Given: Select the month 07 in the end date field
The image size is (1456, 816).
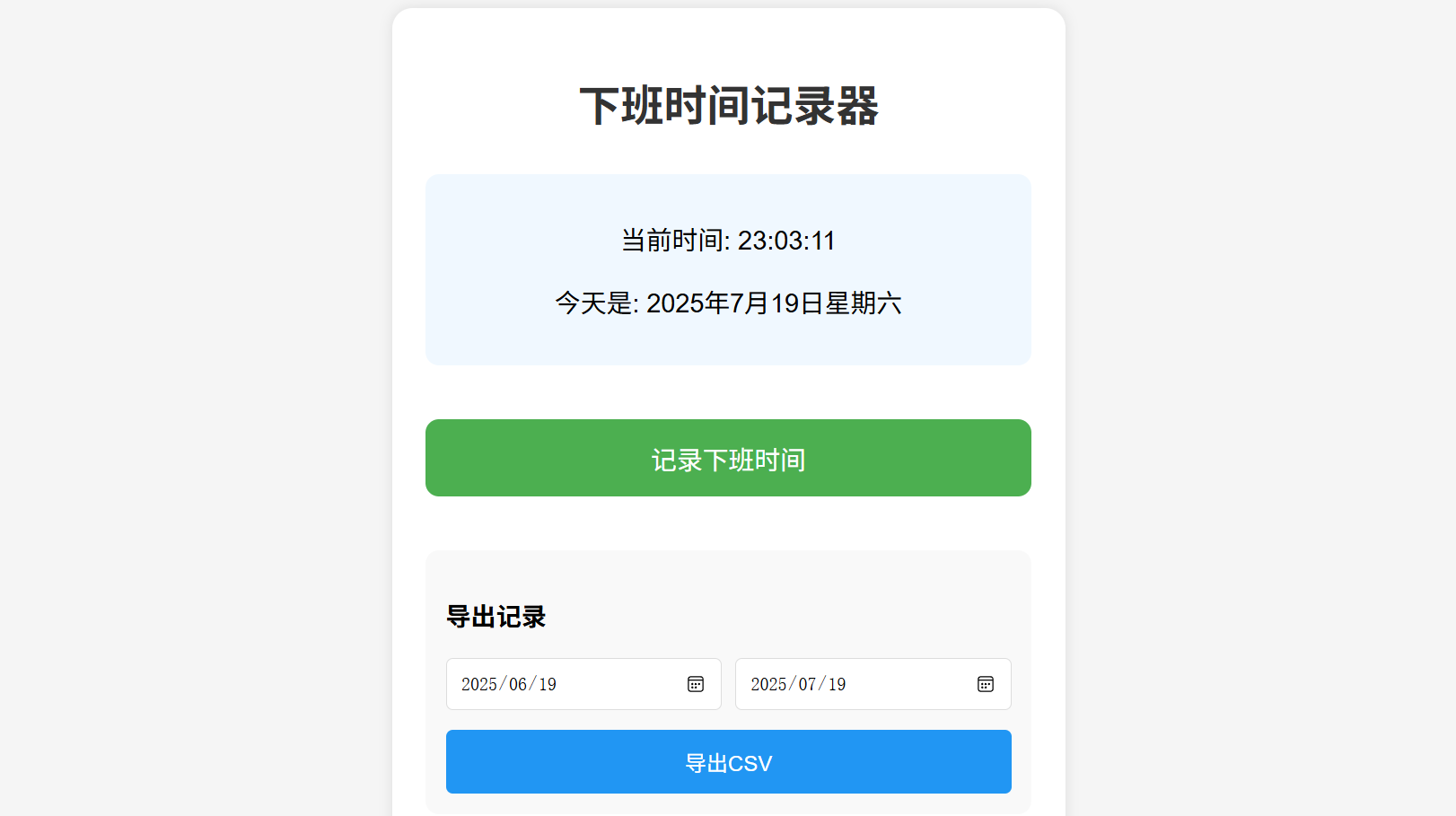Looking at the screenshot, I should tap(807, 684).
